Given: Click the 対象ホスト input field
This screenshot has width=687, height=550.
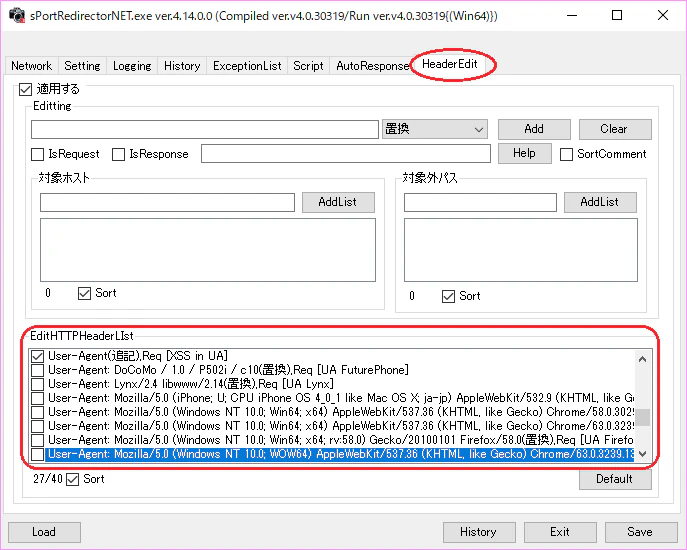Looking at the screenshot, I should 167,202.
